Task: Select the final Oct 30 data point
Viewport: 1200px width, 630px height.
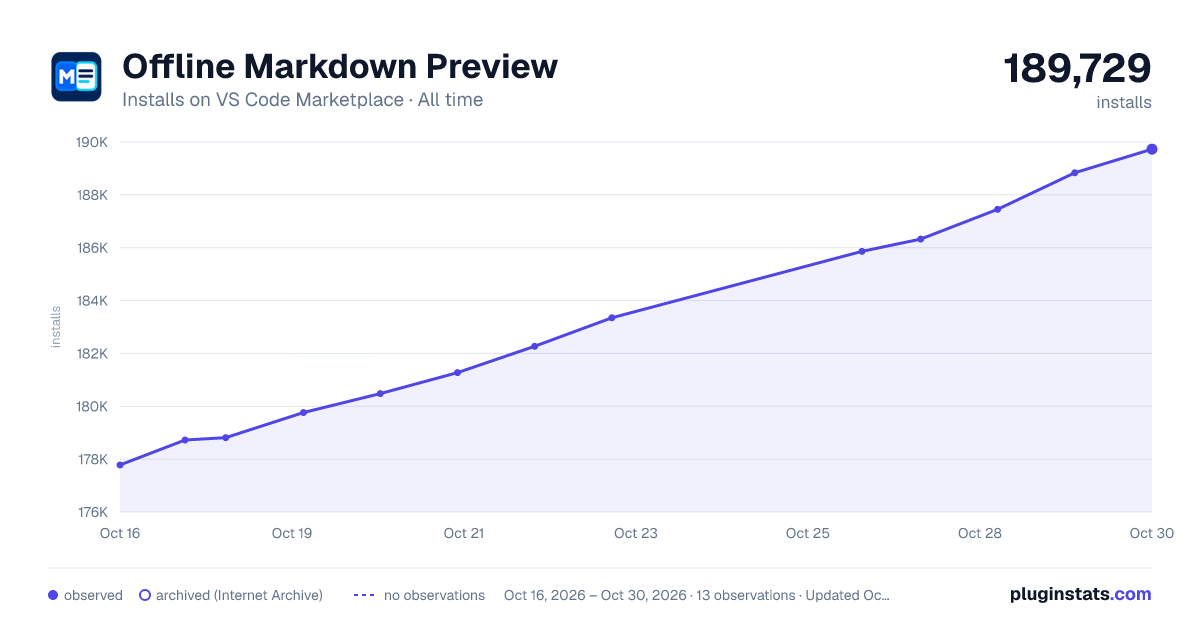Action: pyautogui.click(x=1152, y=149)
